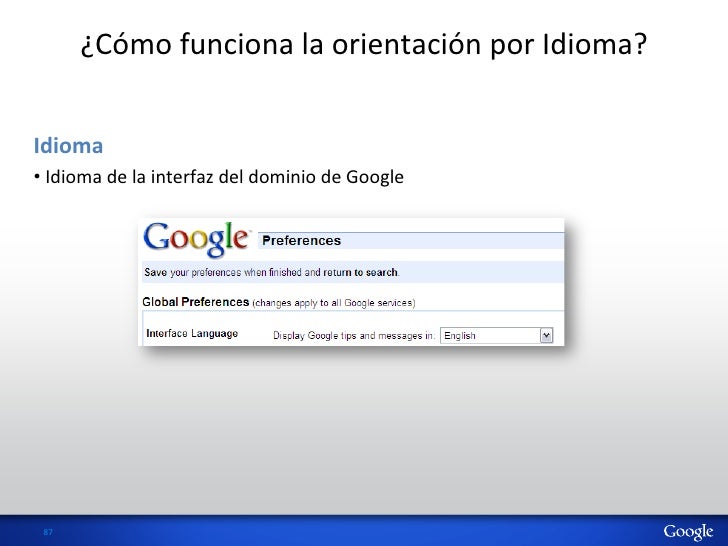Click the slide number 87
The height and width of the screenshot is (546, 728).
(x=48, y=532)
